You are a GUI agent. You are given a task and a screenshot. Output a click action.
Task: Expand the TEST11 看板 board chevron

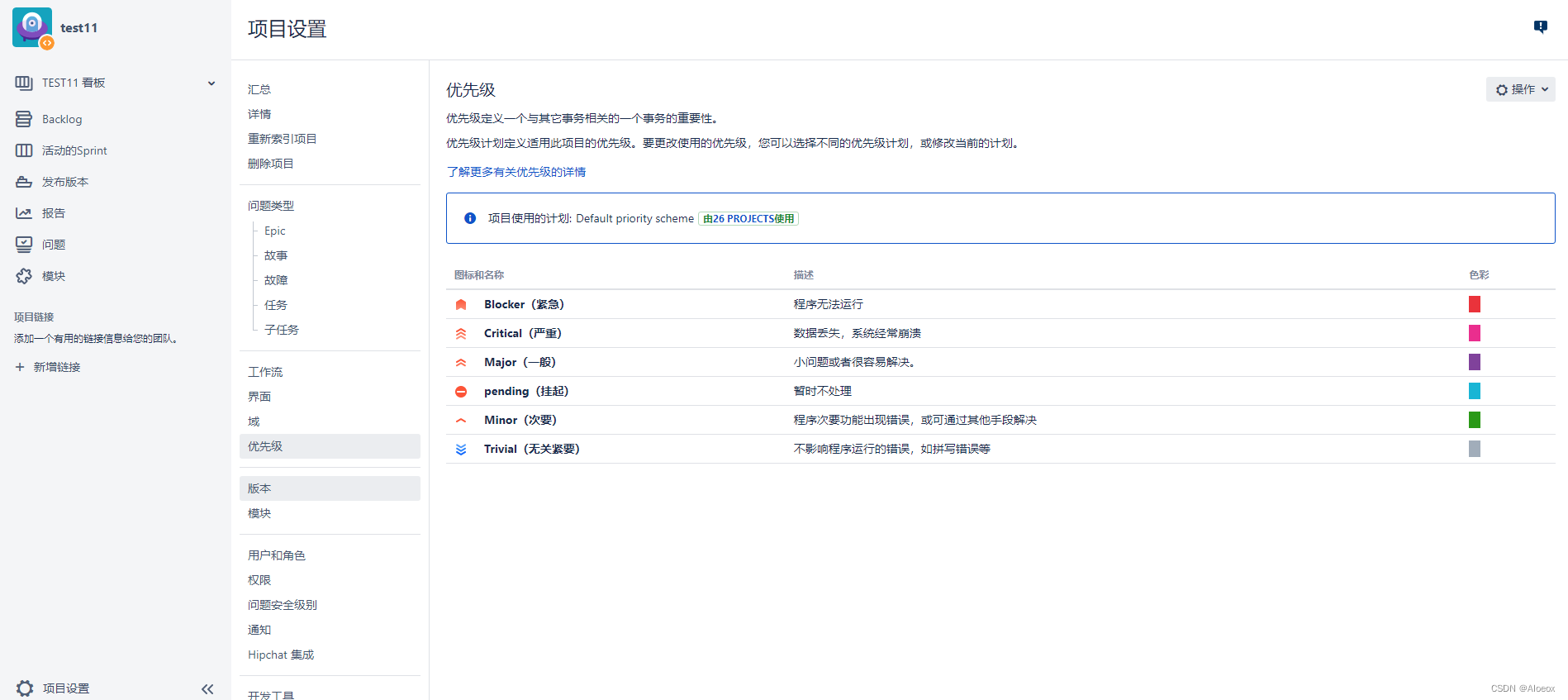point(211,83)
